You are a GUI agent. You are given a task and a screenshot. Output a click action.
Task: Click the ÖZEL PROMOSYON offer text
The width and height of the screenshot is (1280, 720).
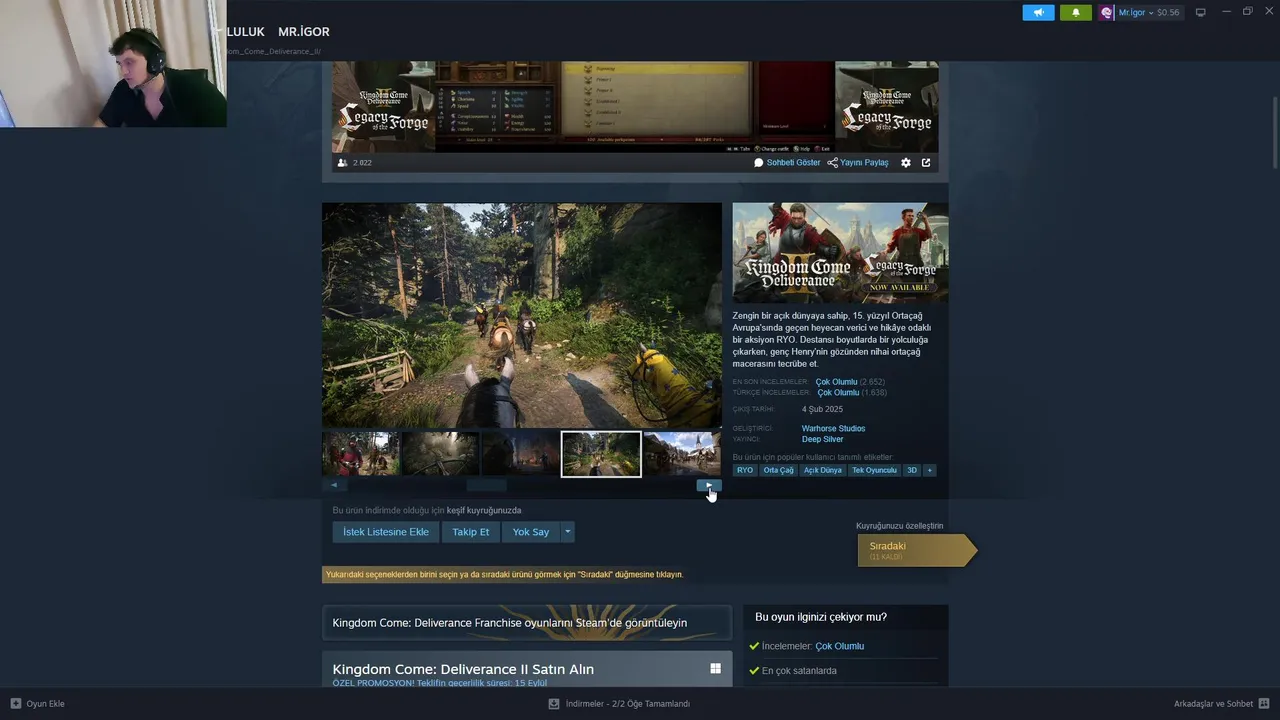coord(440,683)
